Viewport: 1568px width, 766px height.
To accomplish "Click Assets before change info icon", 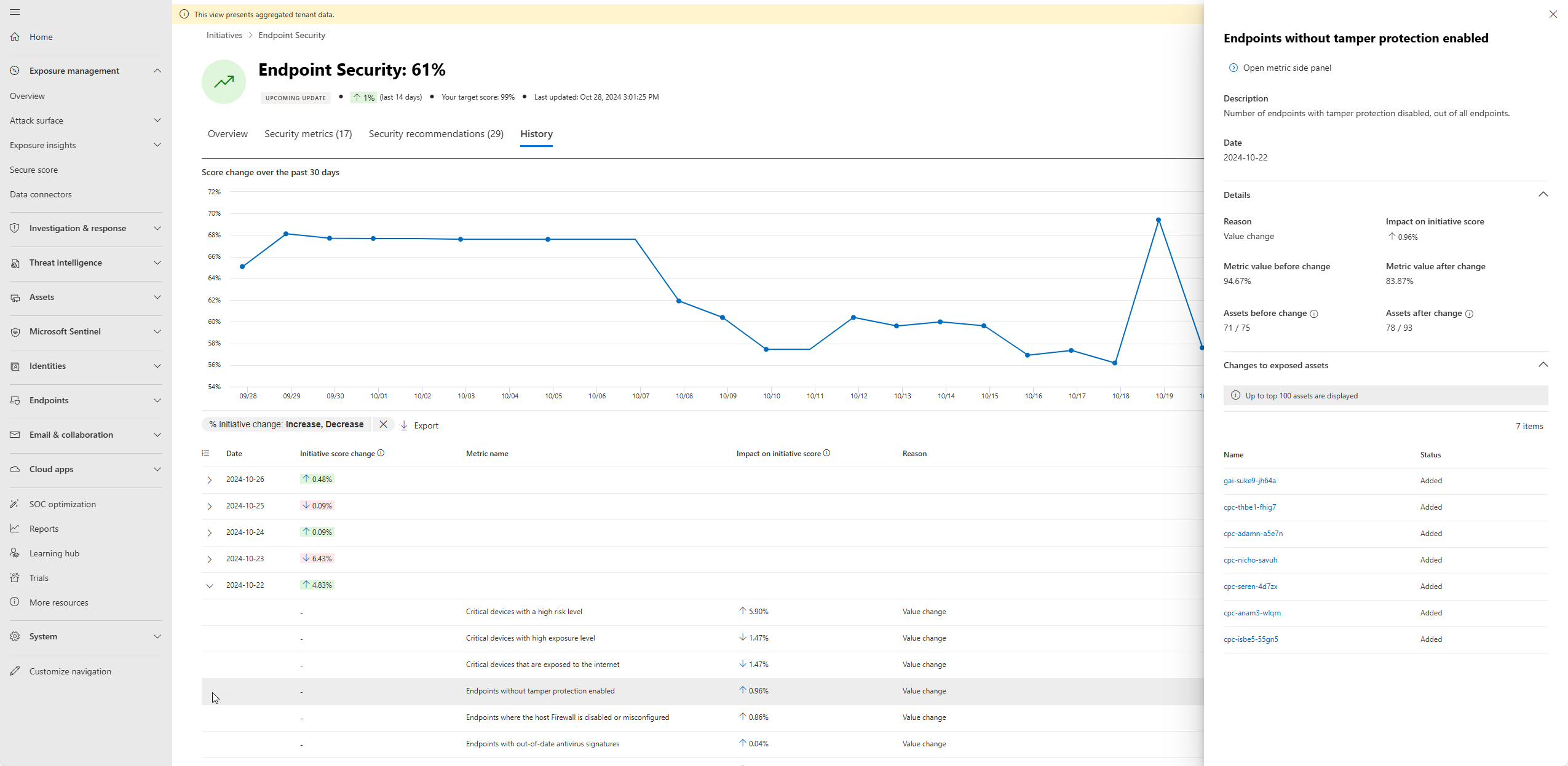I will [1313, 314].
